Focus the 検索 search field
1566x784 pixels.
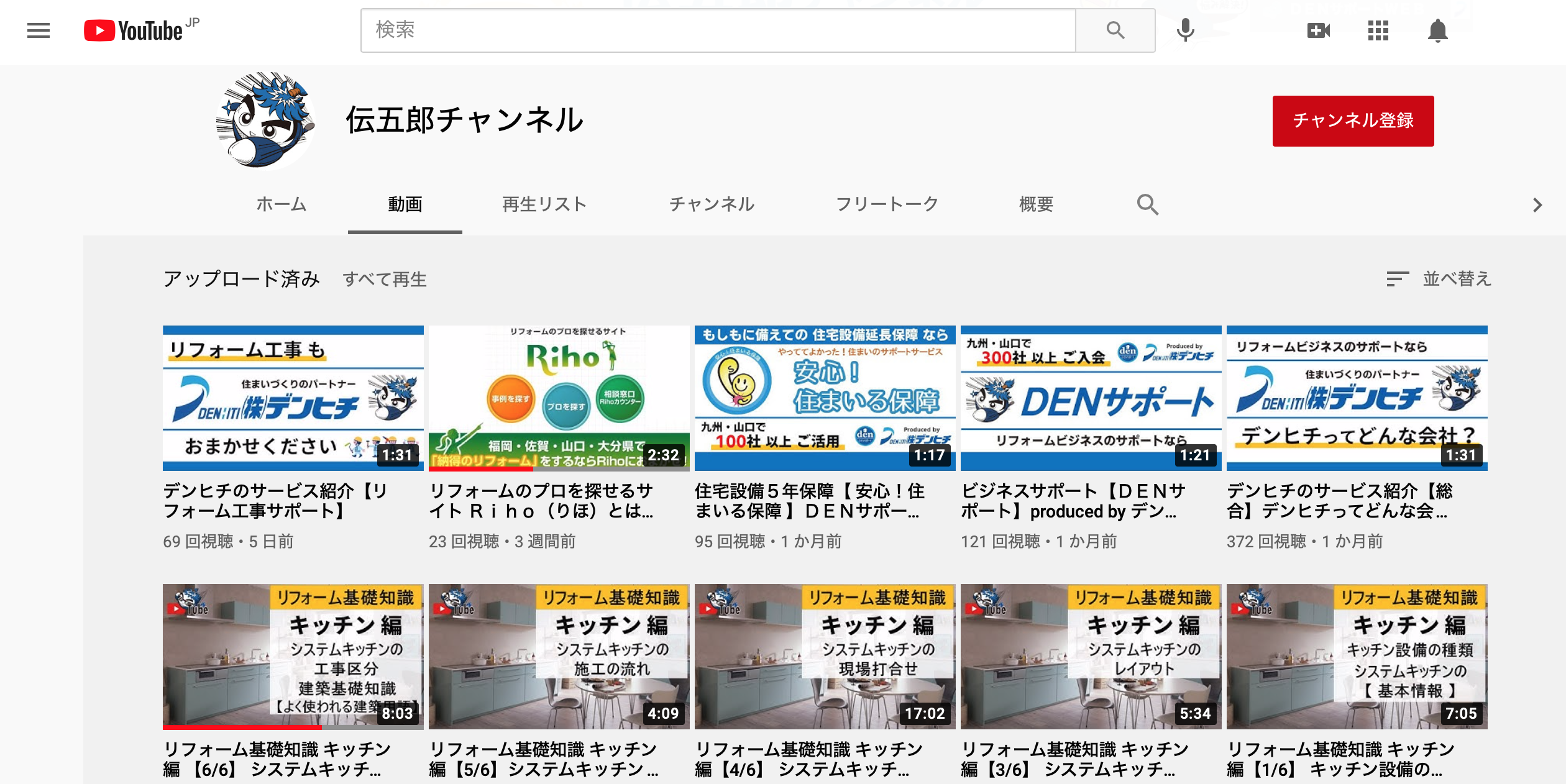pyautogui.click(x=718, y=30)
